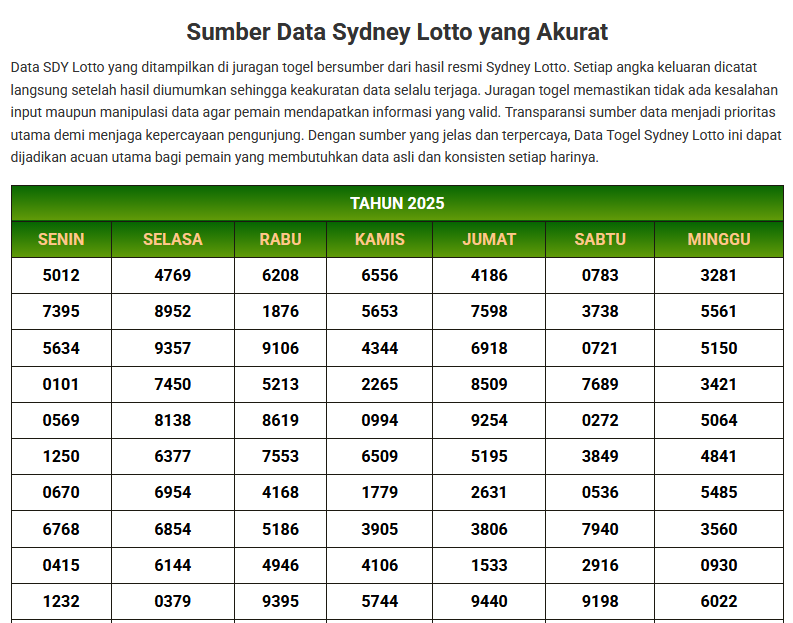Select the SELASA column header
This screenshot has width=793, height=623.
[x=173, y=239]
